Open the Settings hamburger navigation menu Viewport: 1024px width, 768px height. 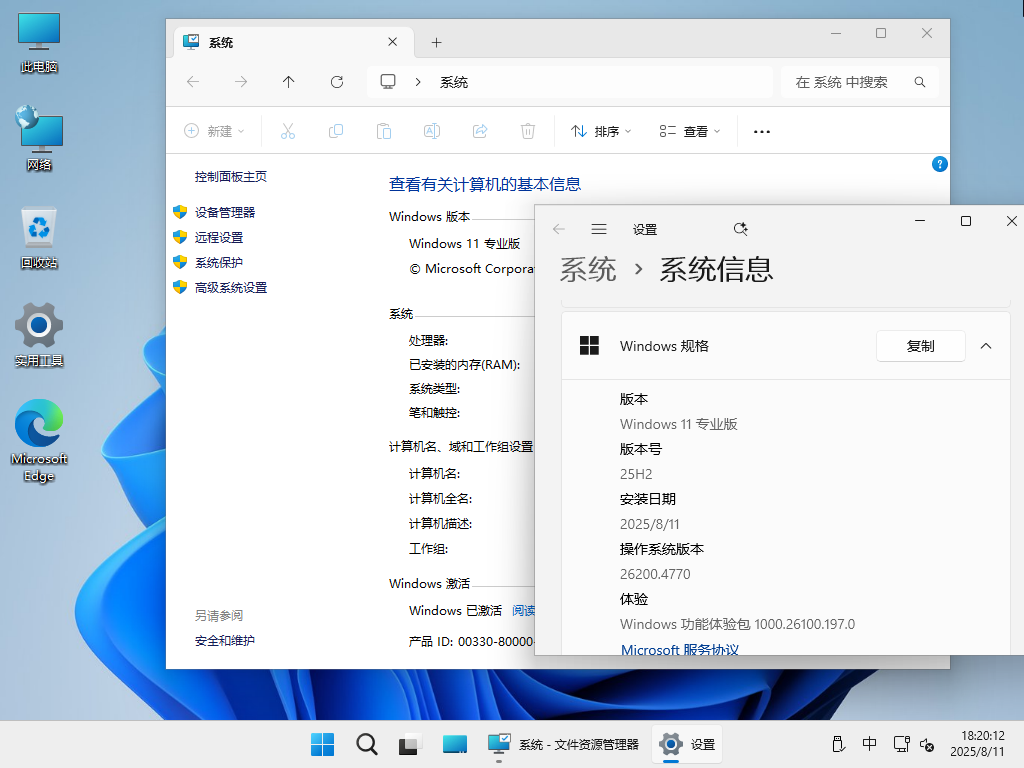pyautogui.click(x=599, y=229)
